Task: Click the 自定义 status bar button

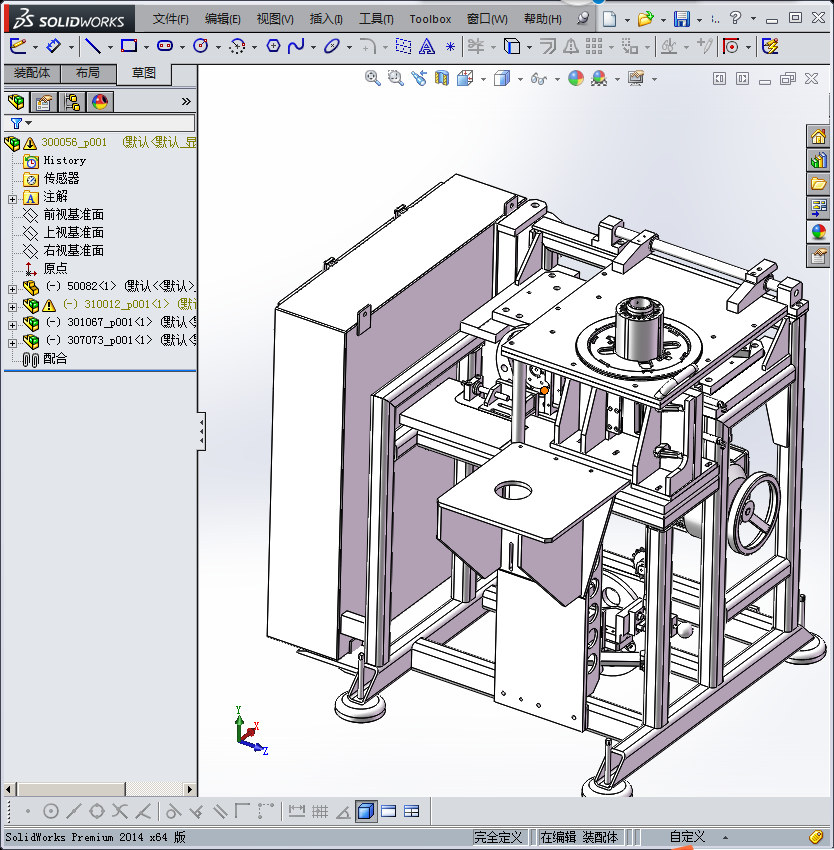Action: (x=687, y=837)
